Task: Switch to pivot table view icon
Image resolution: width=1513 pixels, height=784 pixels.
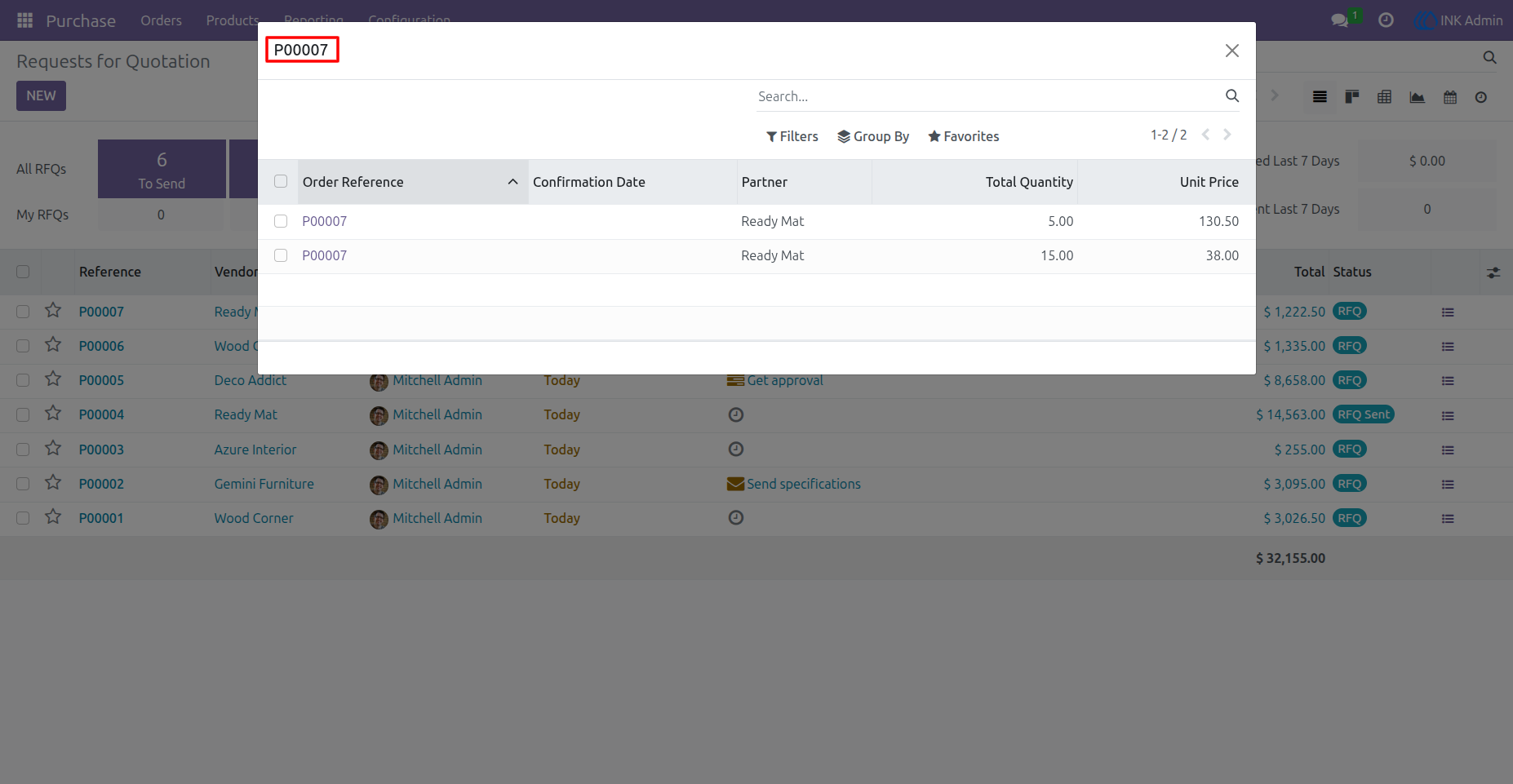Action: 1385,97
